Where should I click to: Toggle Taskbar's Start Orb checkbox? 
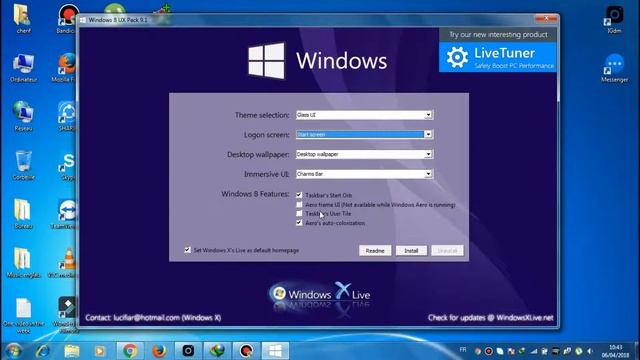point(299,195)
